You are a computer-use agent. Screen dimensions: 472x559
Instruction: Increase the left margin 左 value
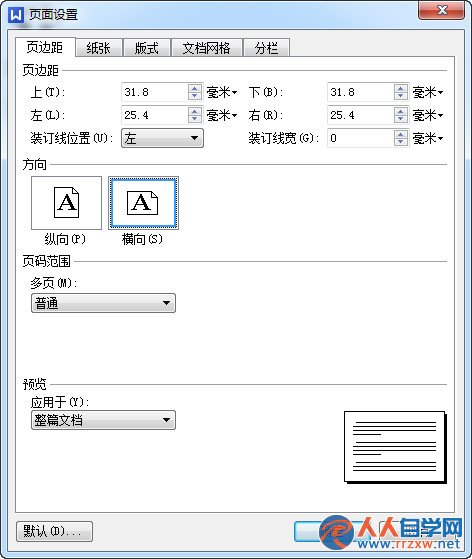[x=194, y=111]
